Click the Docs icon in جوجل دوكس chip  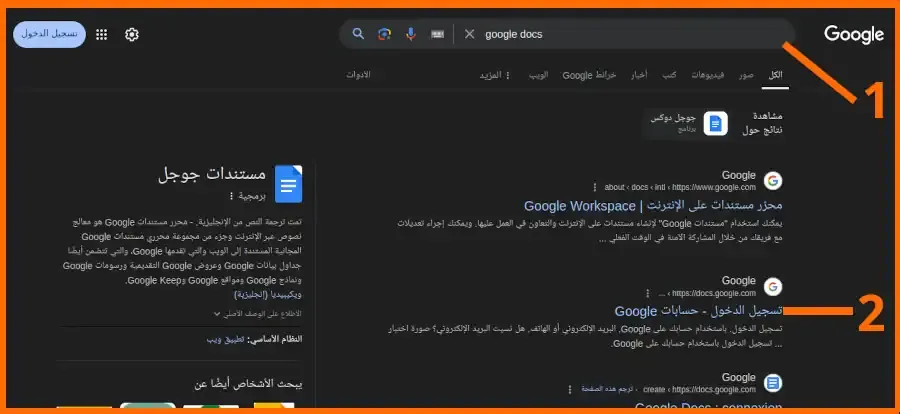(x=716, y=123)
